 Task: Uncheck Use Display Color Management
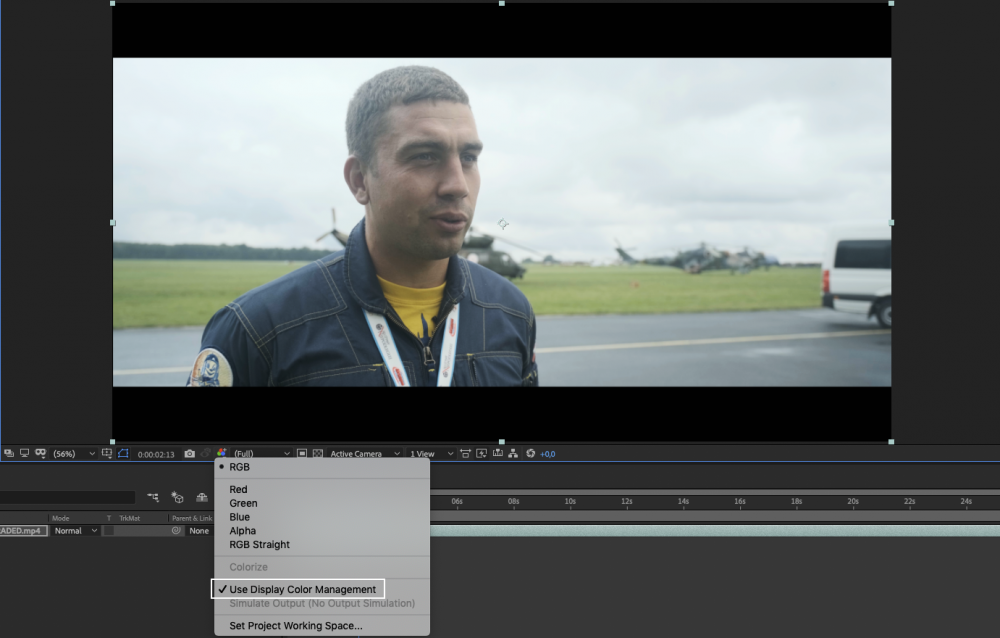(302, 590)
